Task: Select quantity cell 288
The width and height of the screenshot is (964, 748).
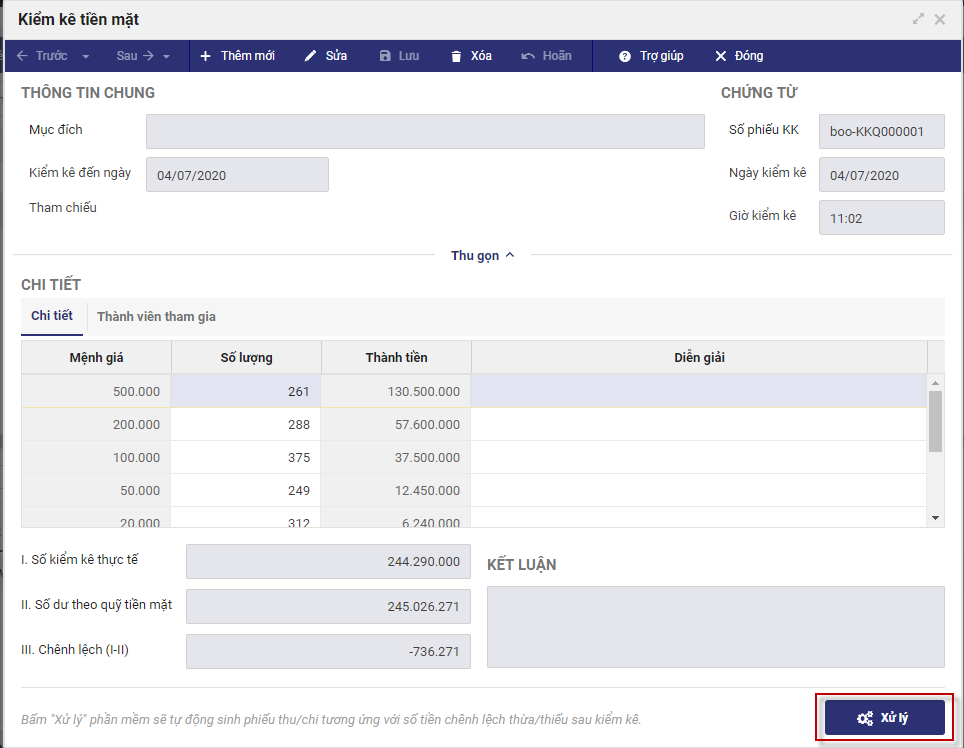Action: pos(246,424)
